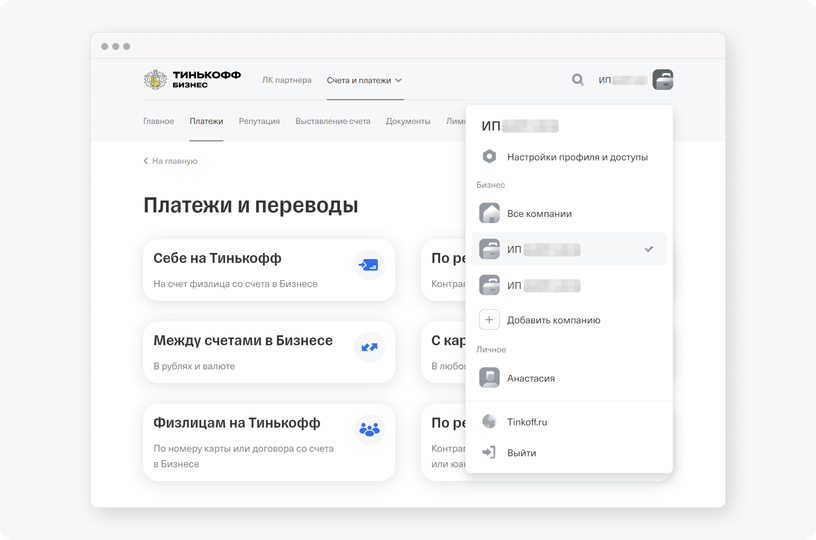Open the ЛК партнера section
This screenshot has height=540, width=816.
tap(287, 80)
